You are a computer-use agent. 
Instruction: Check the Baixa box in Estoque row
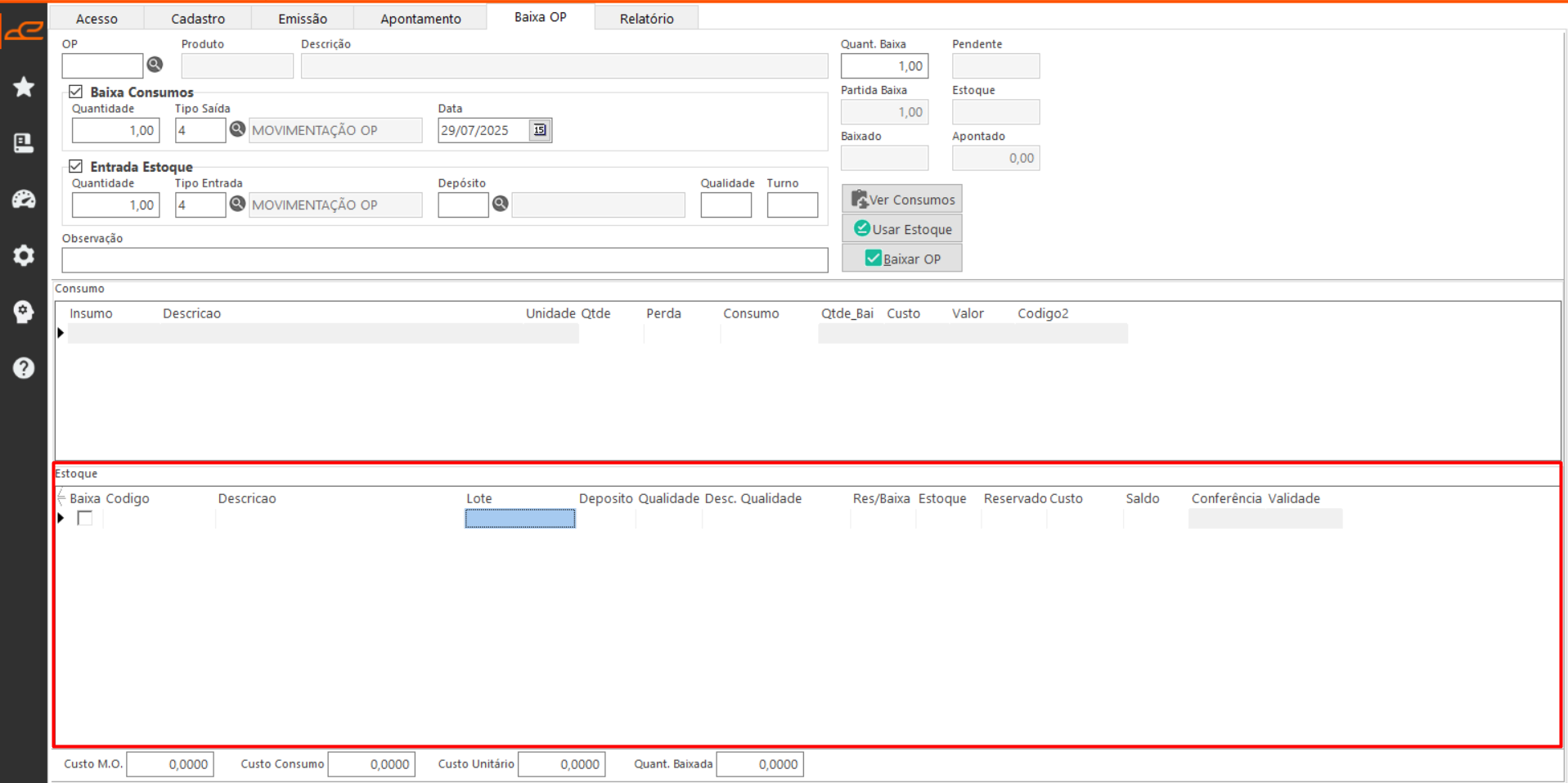pos(85,518)
